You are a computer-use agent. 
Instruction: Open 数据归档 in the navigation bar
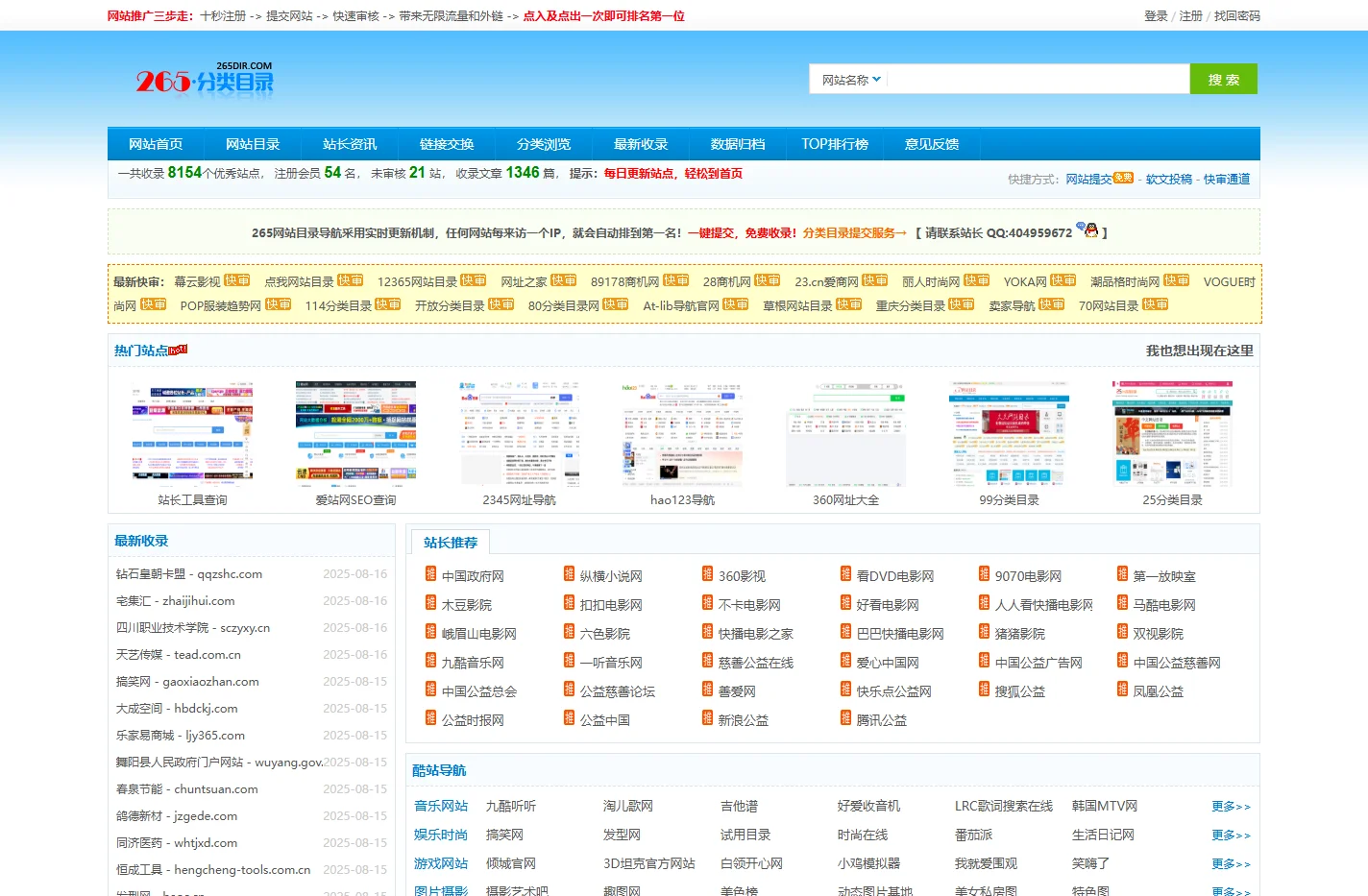pos(738,144)
